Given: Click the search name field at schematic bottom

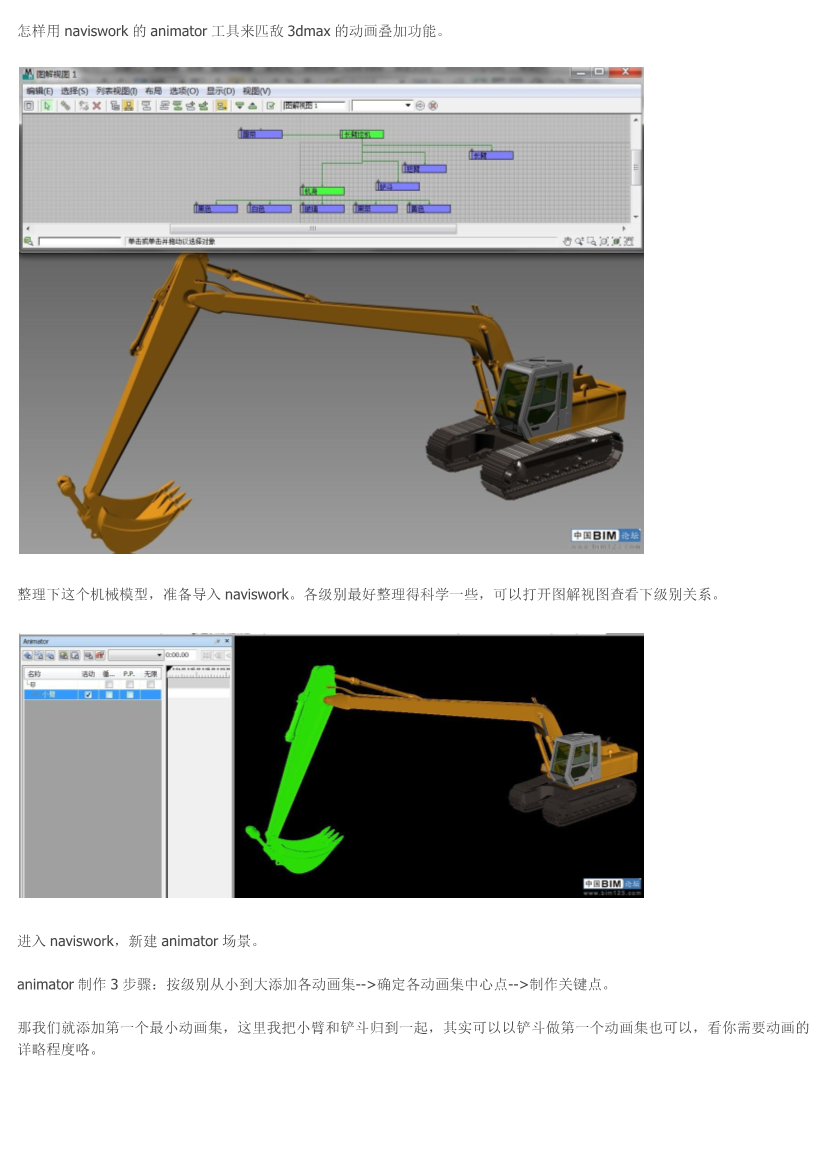Looking at the screenshot, I should (80, 241).
